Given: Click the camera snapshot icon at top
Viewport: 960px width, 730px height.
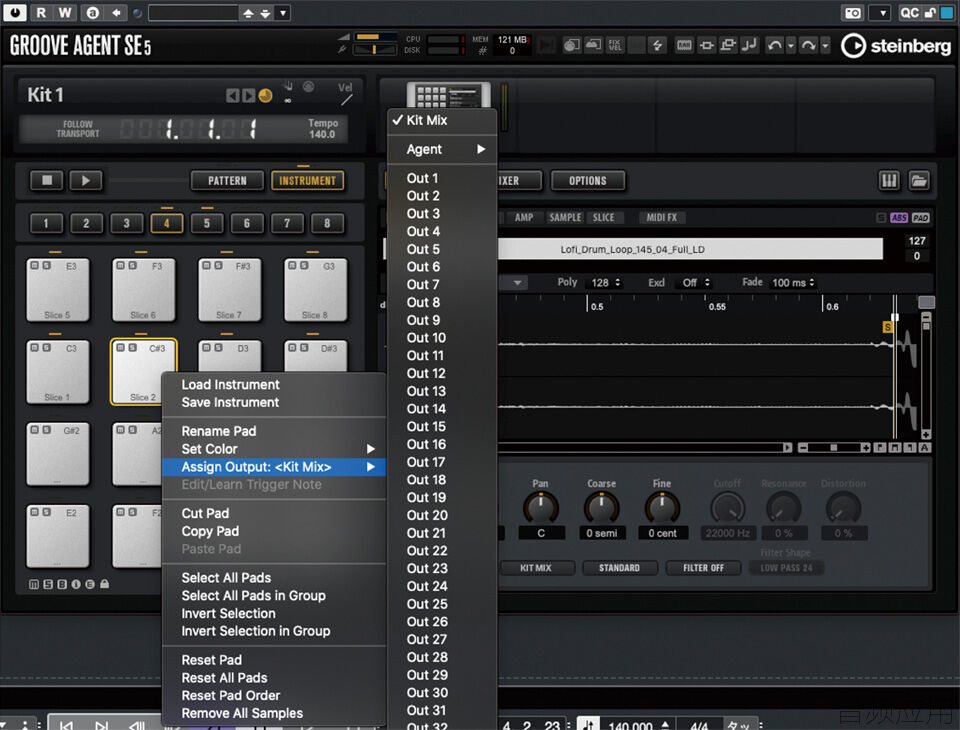Looking at the screenshot, I should [852, 13].
